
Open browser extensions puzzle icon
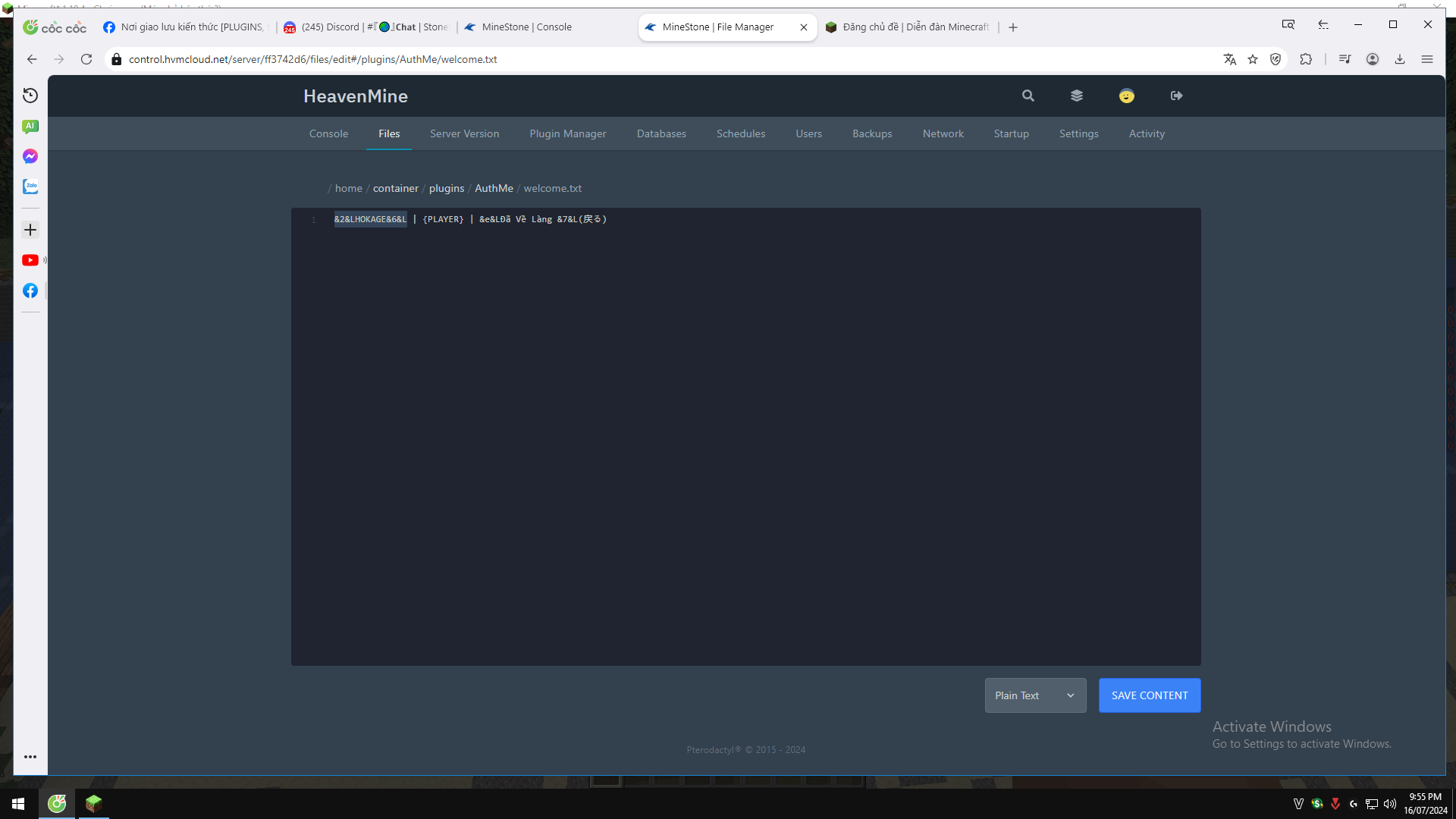[x=1306, y=59]
